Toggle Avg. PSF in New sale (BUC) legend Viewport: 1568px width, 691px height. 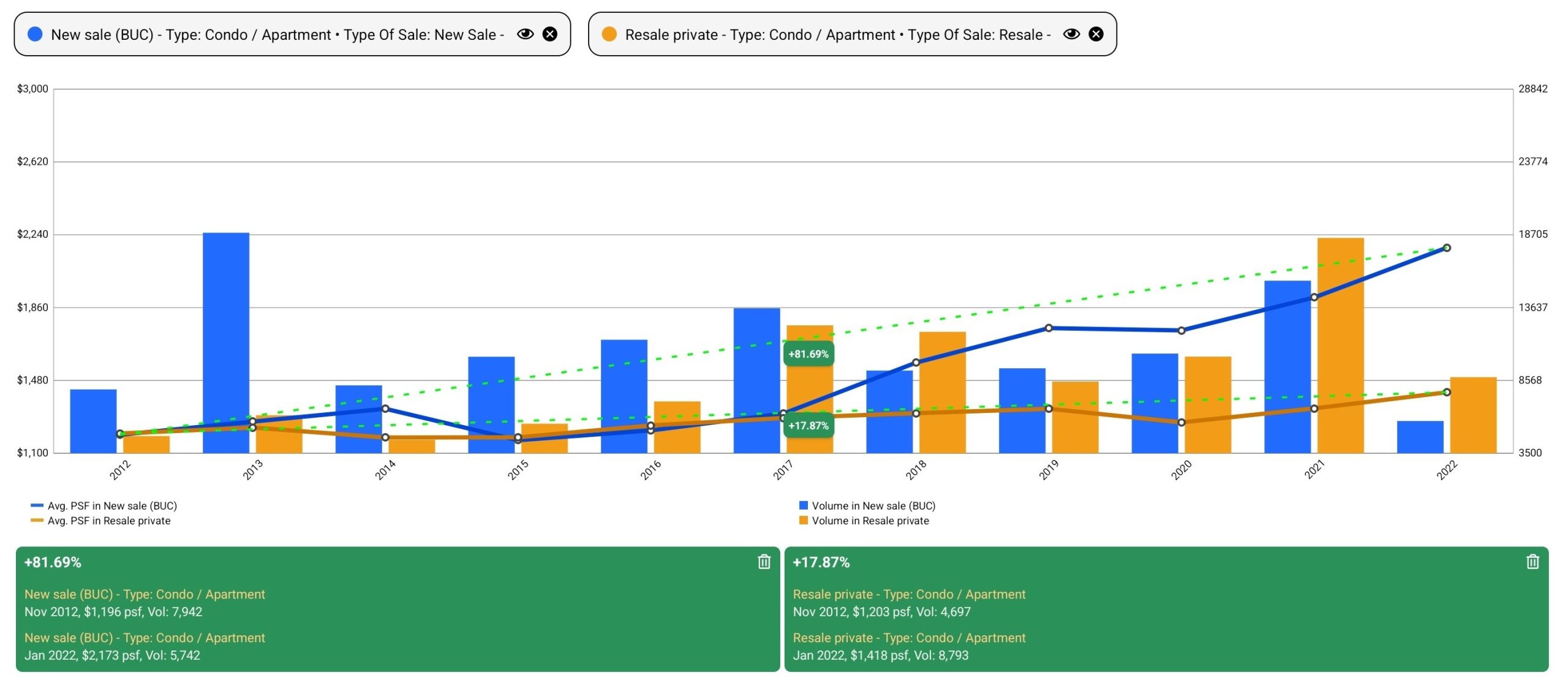click(111, 506)
